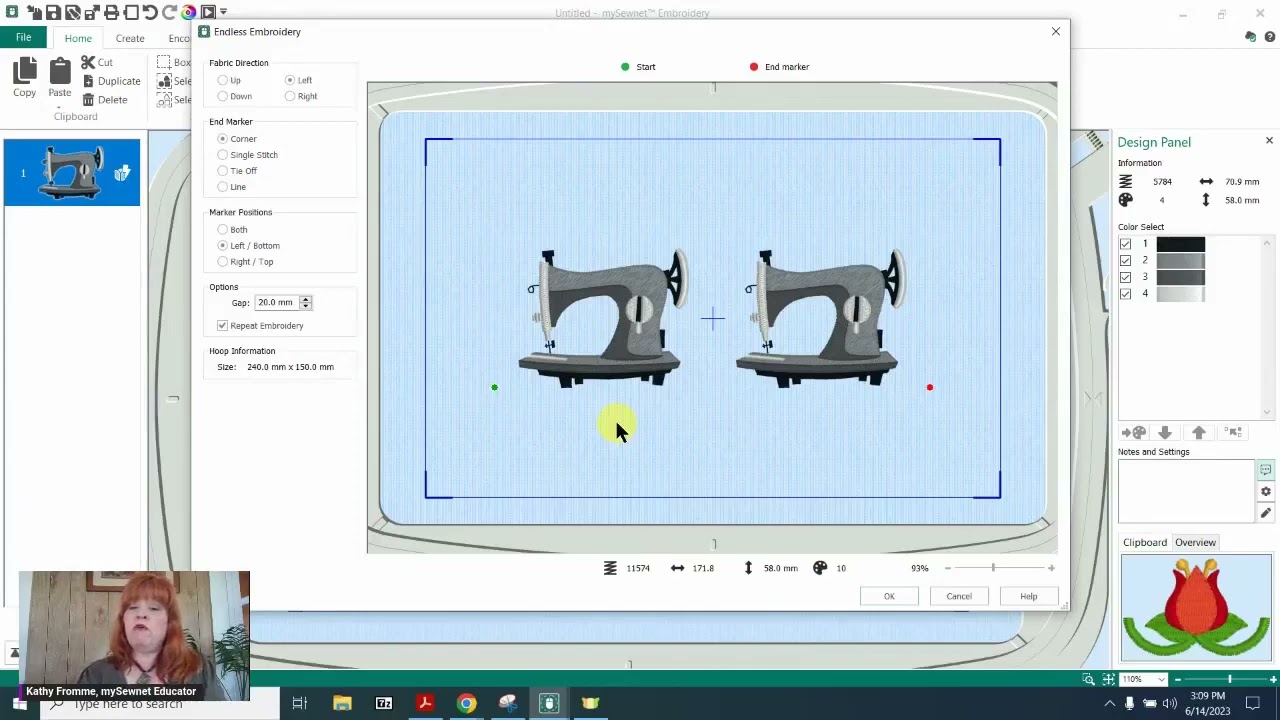Open Google Chrome from the taskbar

click(466, 704)
